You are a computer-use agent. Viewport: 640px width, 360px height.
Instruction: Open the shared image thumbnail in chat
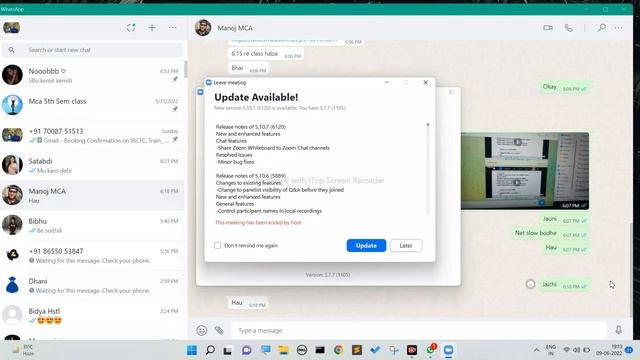click(x=525, y=171)
